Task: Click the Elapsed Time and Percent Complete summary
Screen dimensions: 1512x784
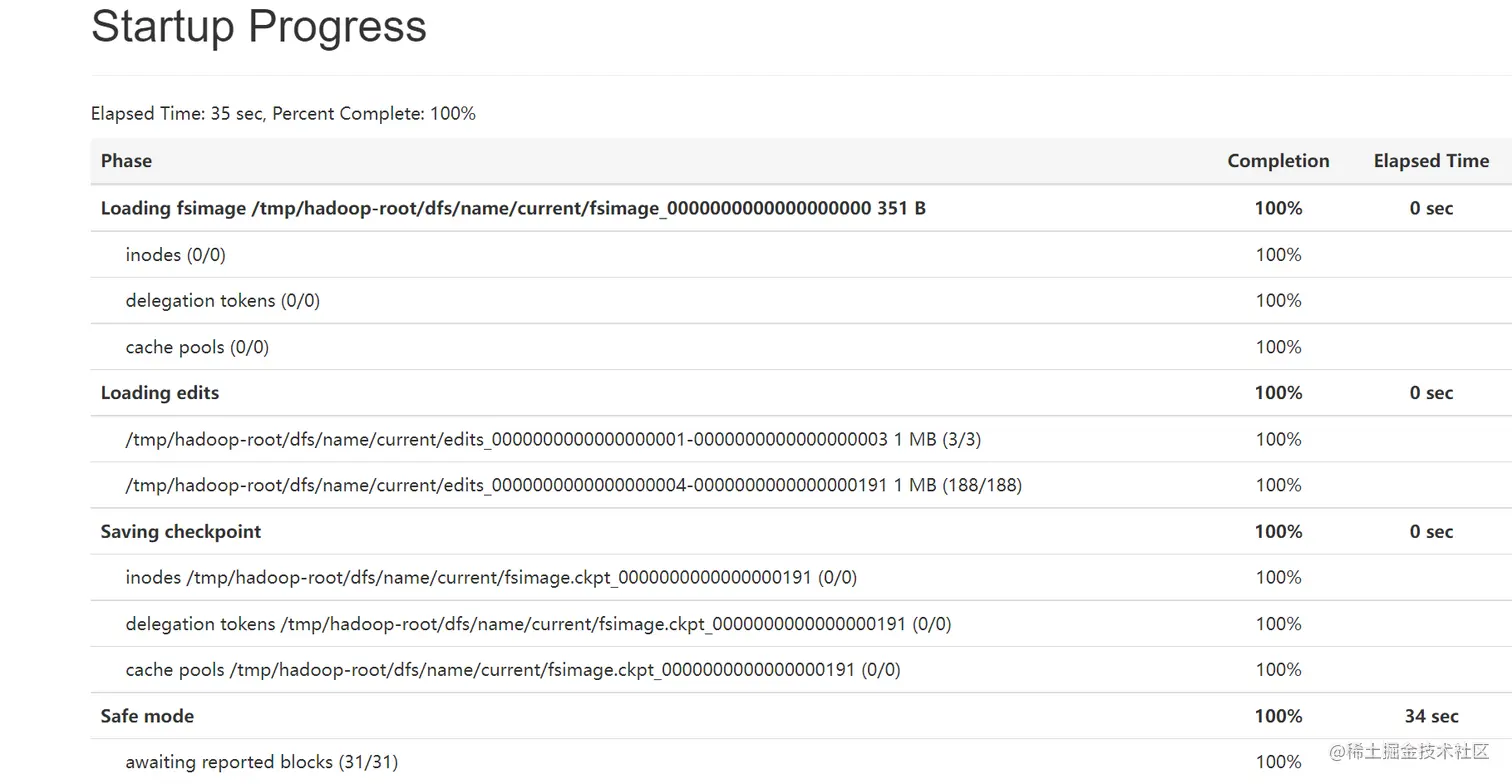Action: [283, 114]
